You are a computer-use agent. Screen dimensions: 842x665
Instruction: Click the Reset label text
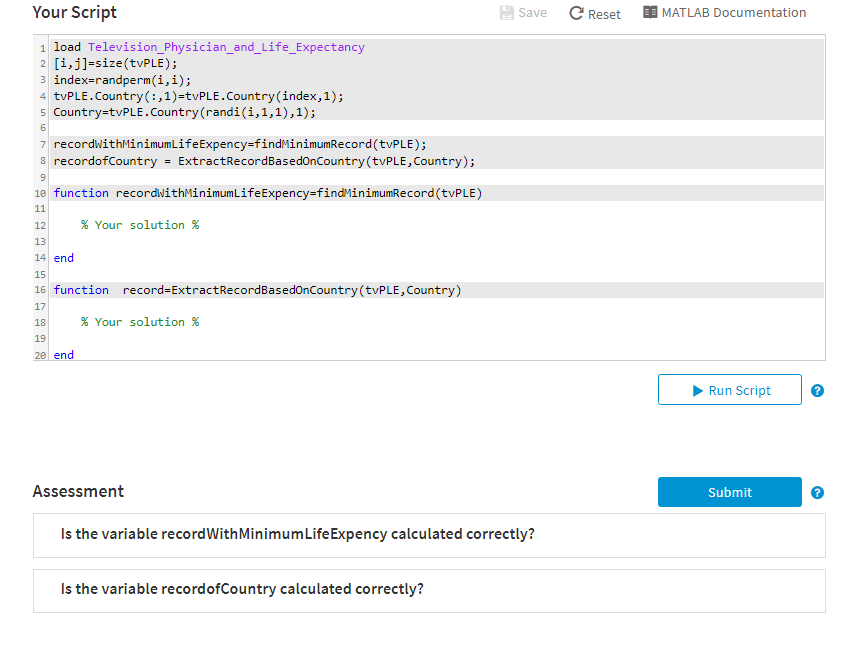click(604, 15)
